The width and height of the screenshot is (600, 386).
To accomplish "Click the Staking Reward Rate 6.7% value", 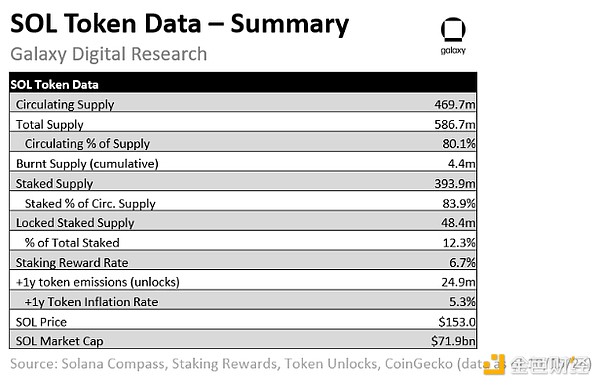I will 462,262.
